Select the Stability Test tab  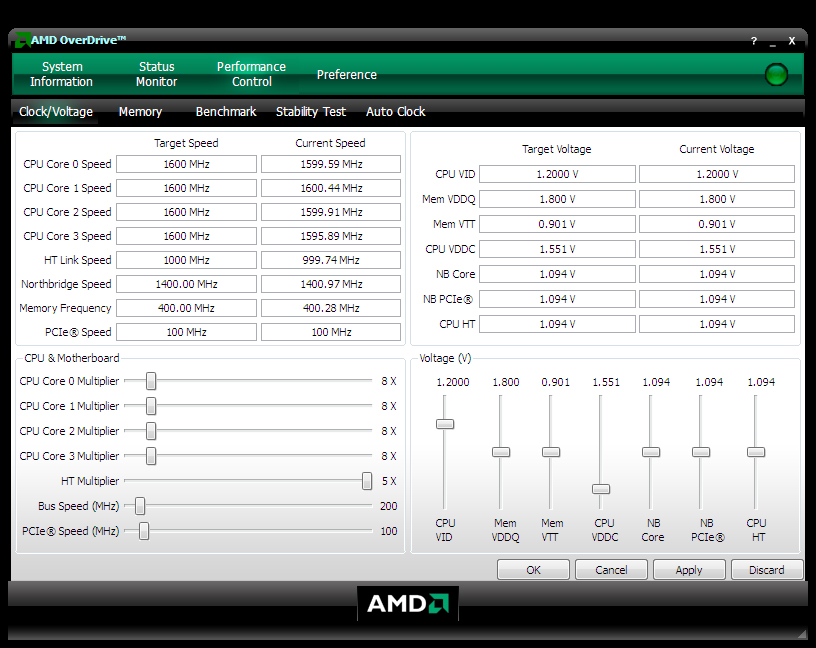click(x=311, y=111)
